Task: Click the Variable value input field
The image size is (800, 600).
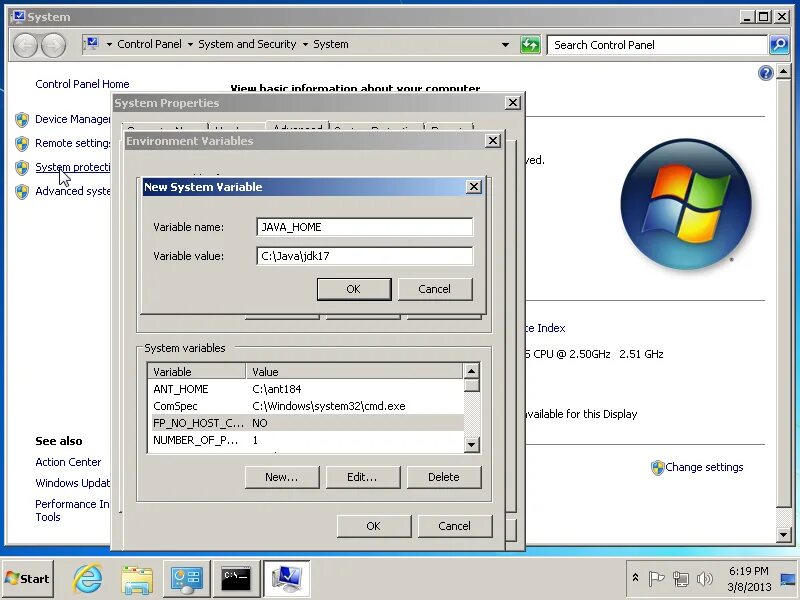Action: (x=364, y=256)
